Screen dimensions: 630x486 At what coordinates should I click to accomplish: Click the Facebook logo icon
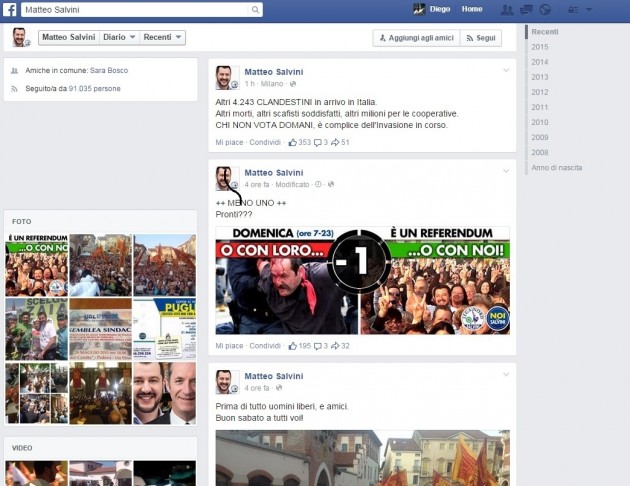(x=9, y=9)
